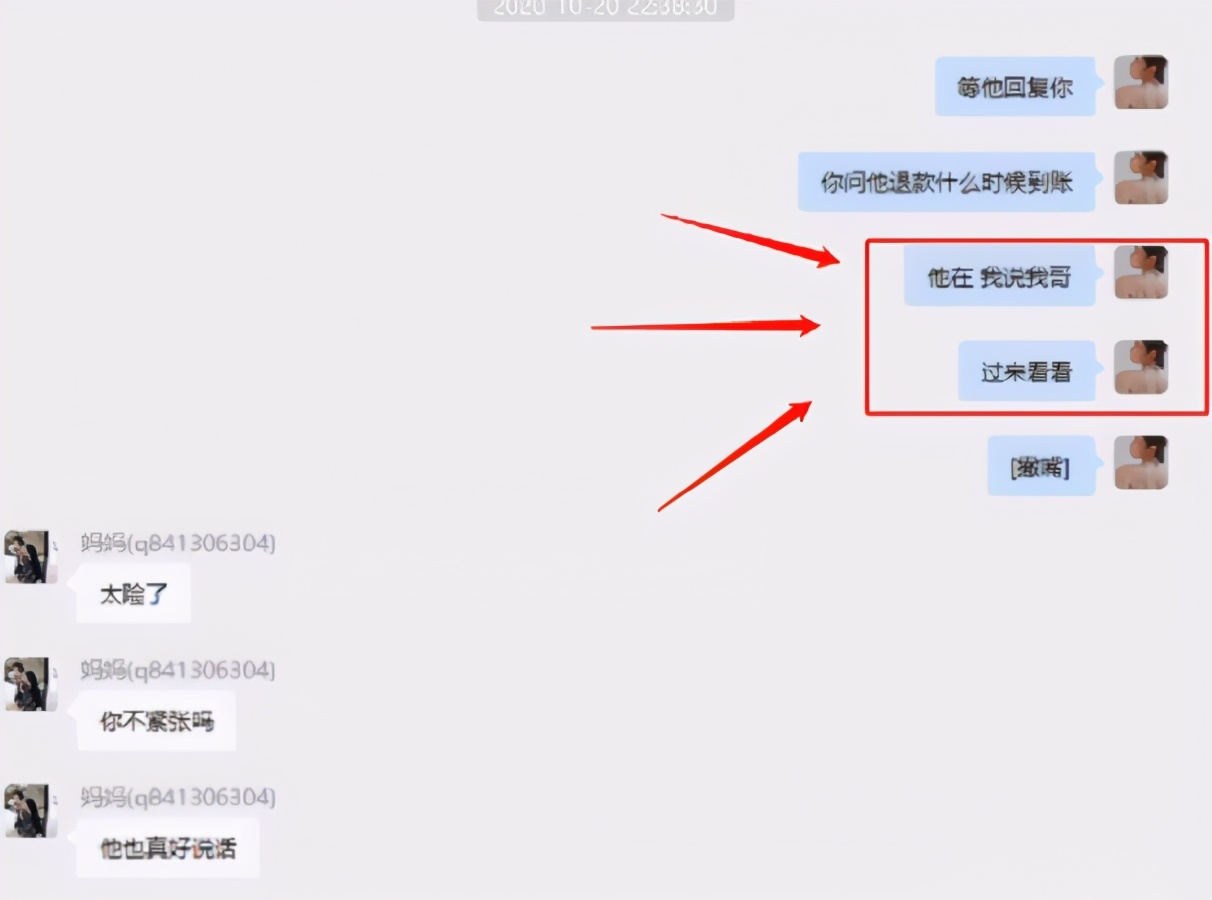
Task: Select the "你不紧张吗" message bubble
Action: (156, 721)
